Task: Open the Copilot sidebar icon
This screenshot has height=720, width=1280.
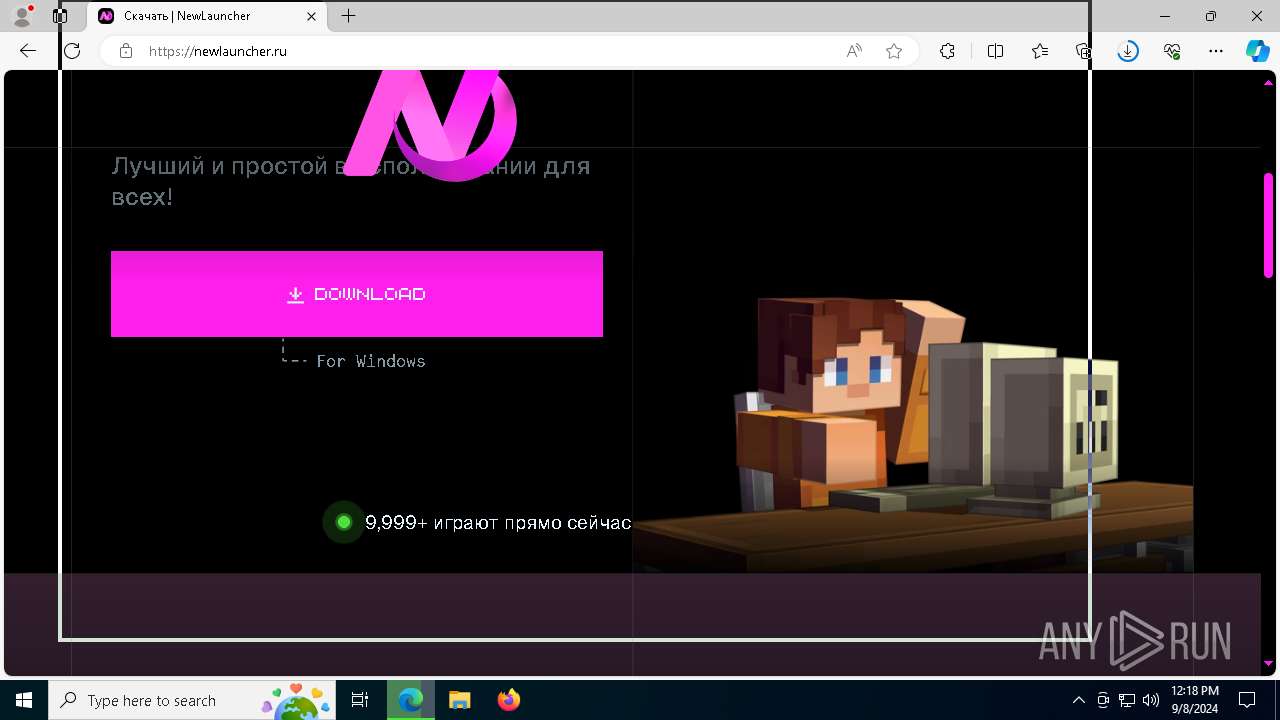Action: tap(1257, 51)
